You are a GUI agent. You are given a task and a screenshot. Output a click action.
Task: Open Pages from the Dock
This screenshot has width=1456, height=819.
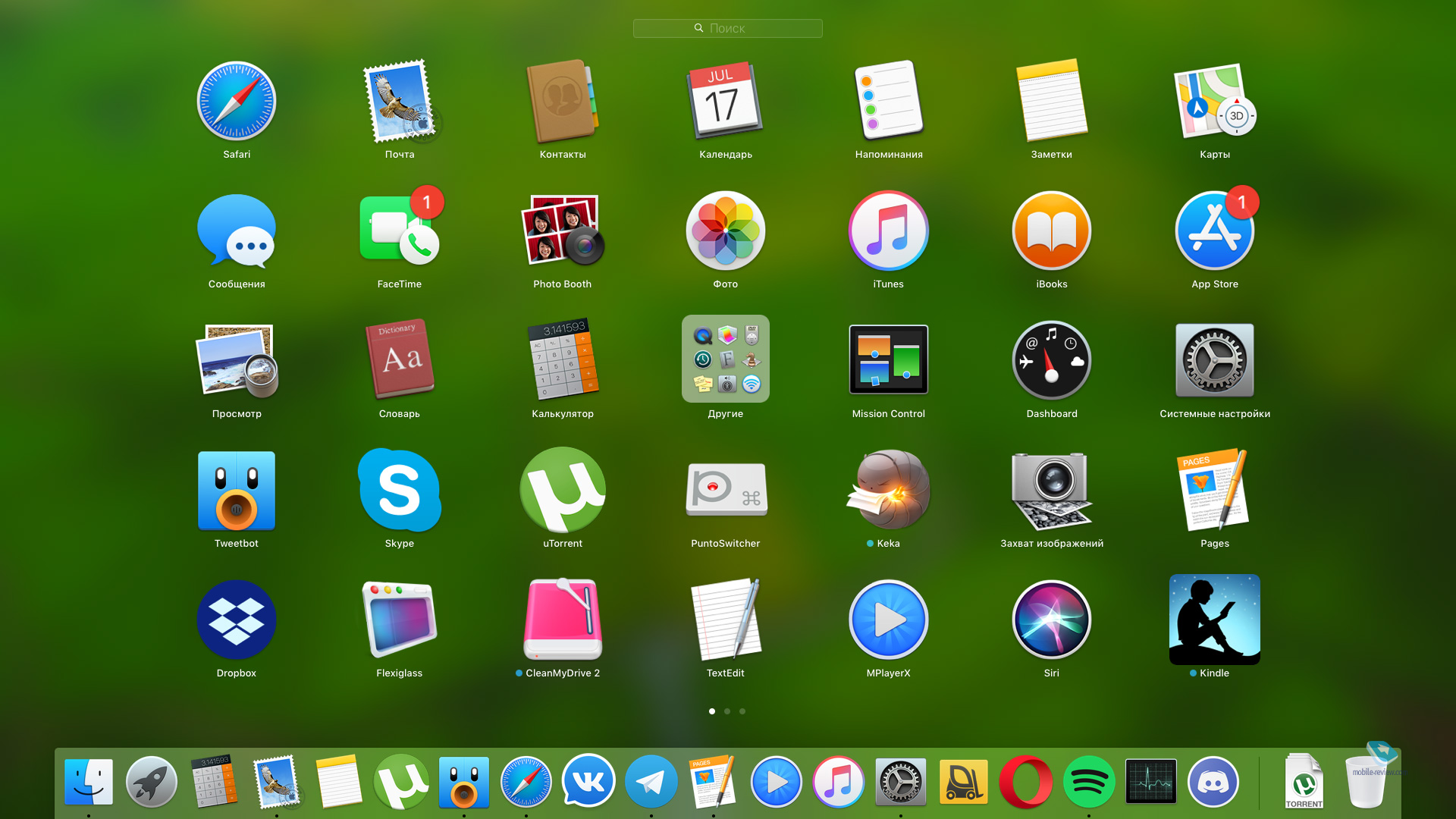tap(714, 782)
